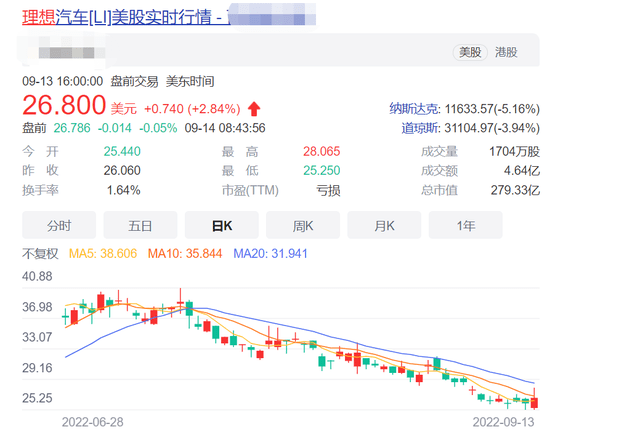The image size is (640, 432).
Task: Click the change value +0.740 (+2.84%)
Action: [192, 109]
